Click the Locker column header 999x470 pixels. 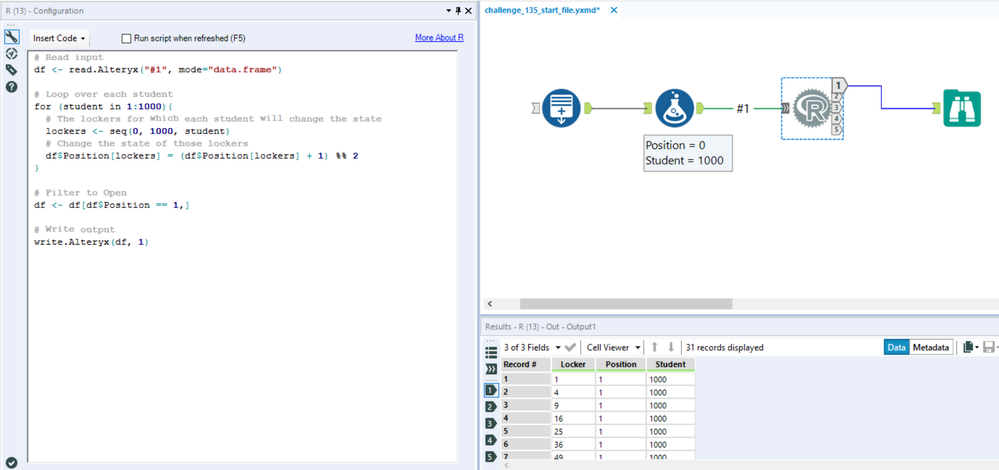[x=573, y=364]
